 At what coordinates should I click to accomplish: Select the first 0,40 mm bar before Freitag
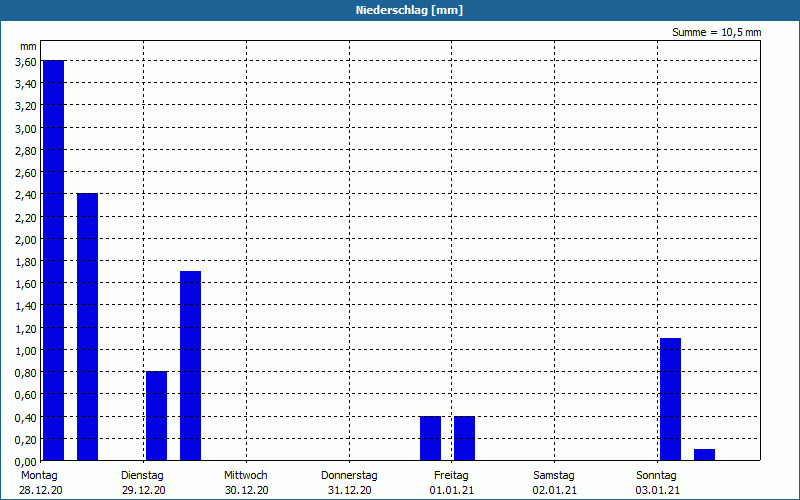tap(431, 438)
